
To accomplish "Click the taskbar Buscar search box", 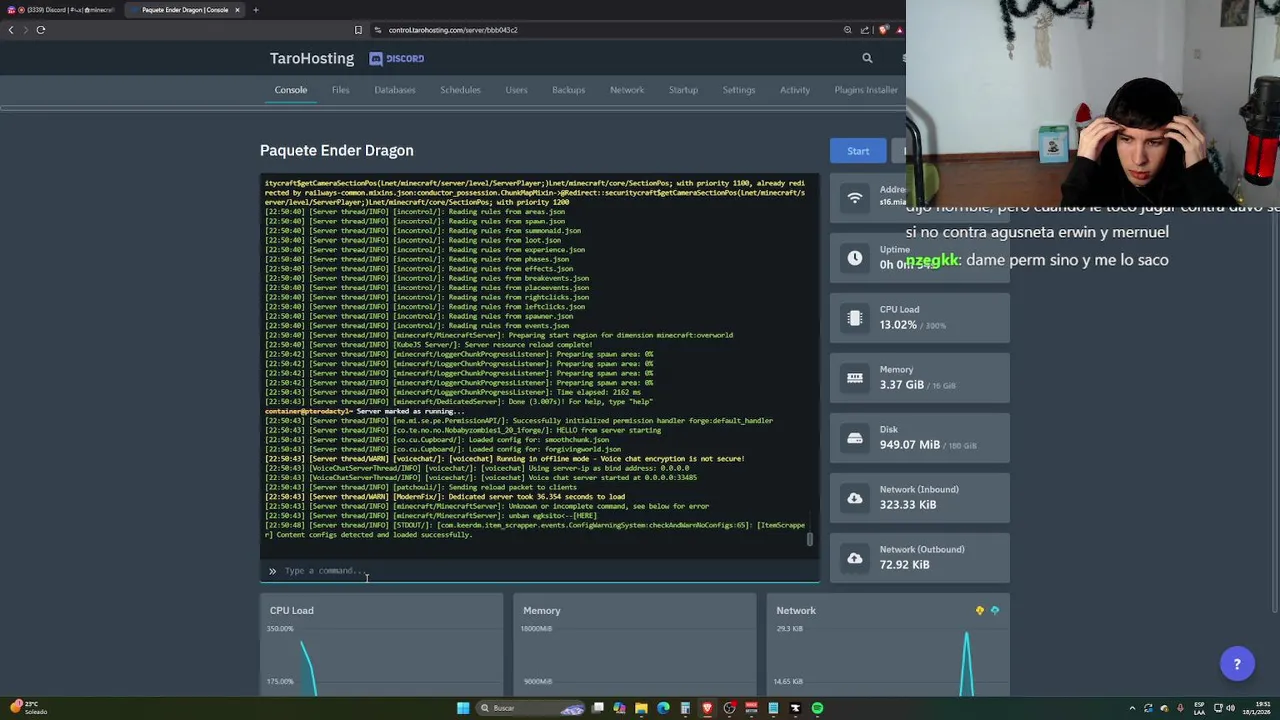I will coord(530,708).
